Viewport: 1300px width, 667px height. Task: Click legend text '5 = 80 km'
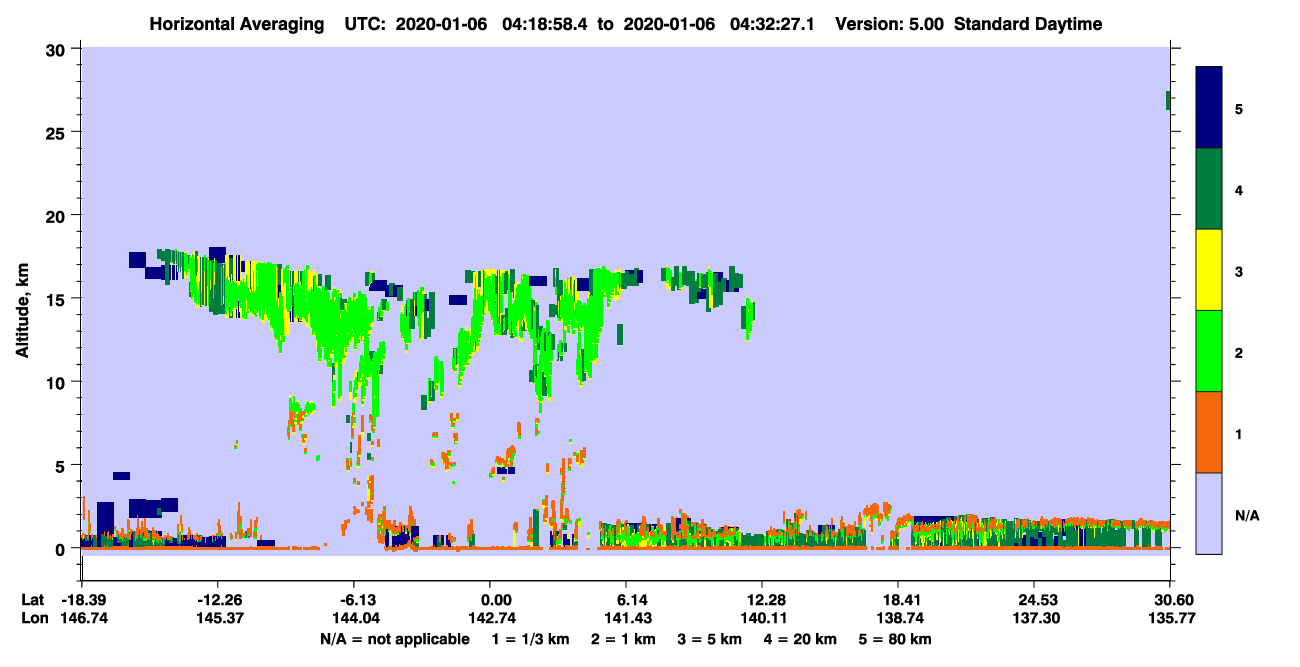pos(894,639)
